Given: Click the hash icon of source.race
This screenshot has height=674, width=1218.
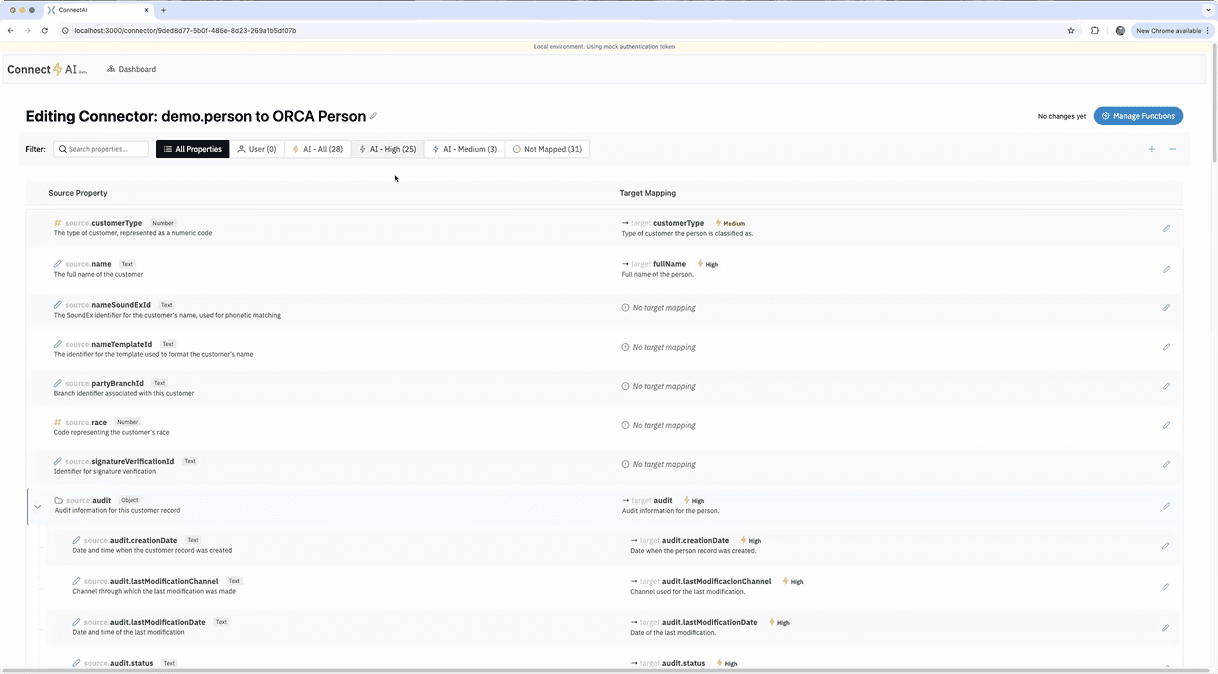Looking at the screenshot, I should click(x=58, y=422).
